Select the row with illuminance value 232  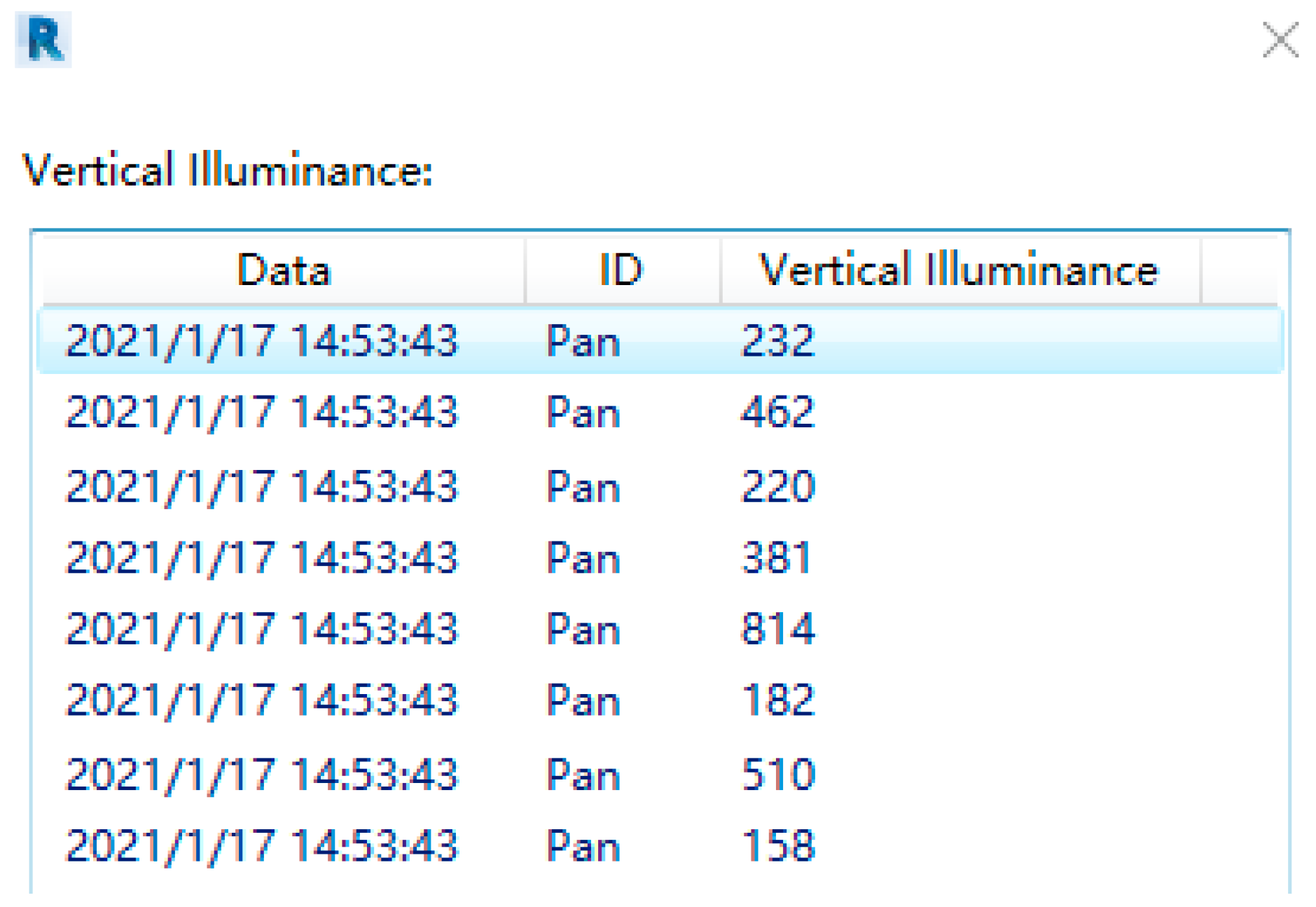pos(778,342)
